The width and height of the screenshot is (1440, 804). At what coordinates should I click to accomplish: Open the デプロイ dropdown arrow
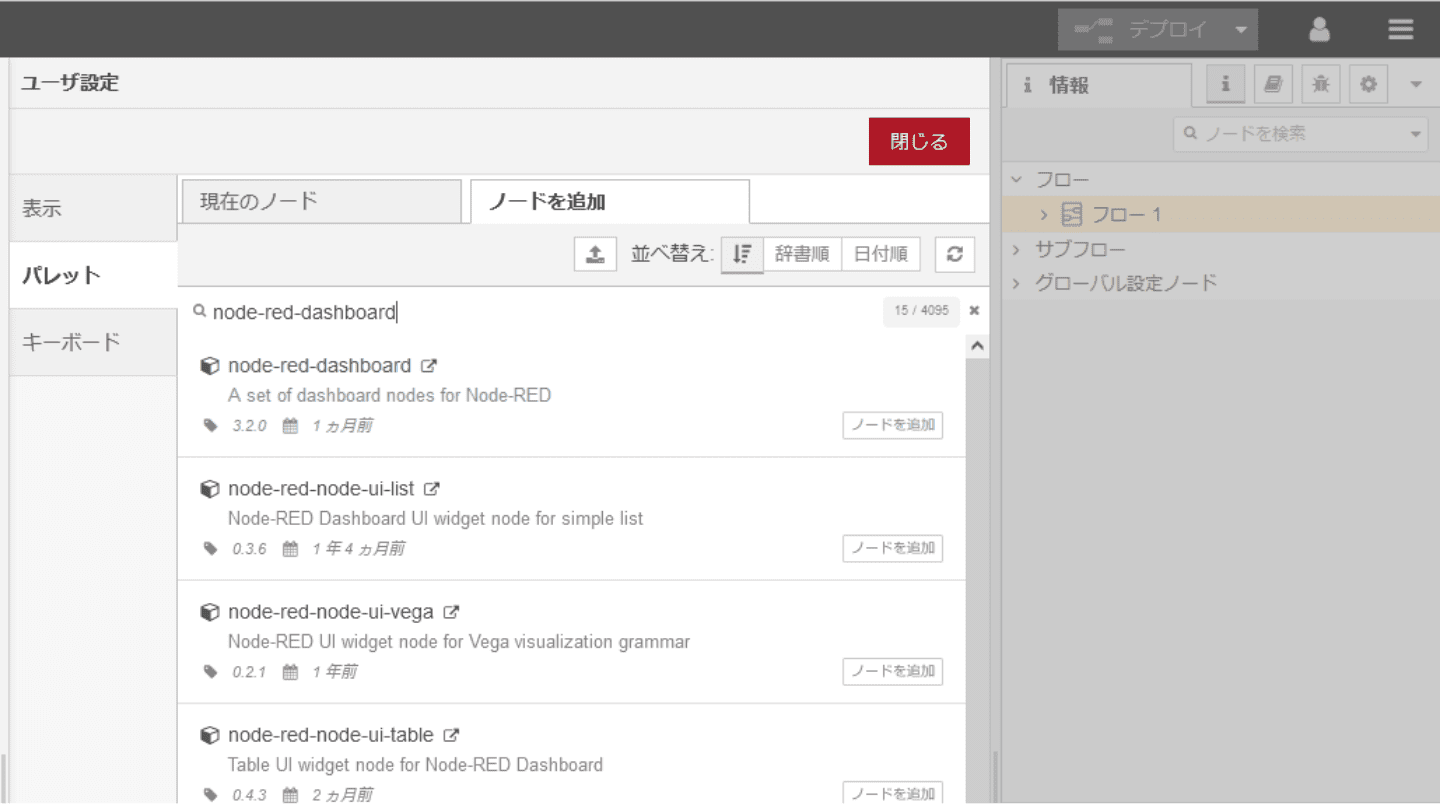point(1241,30)
